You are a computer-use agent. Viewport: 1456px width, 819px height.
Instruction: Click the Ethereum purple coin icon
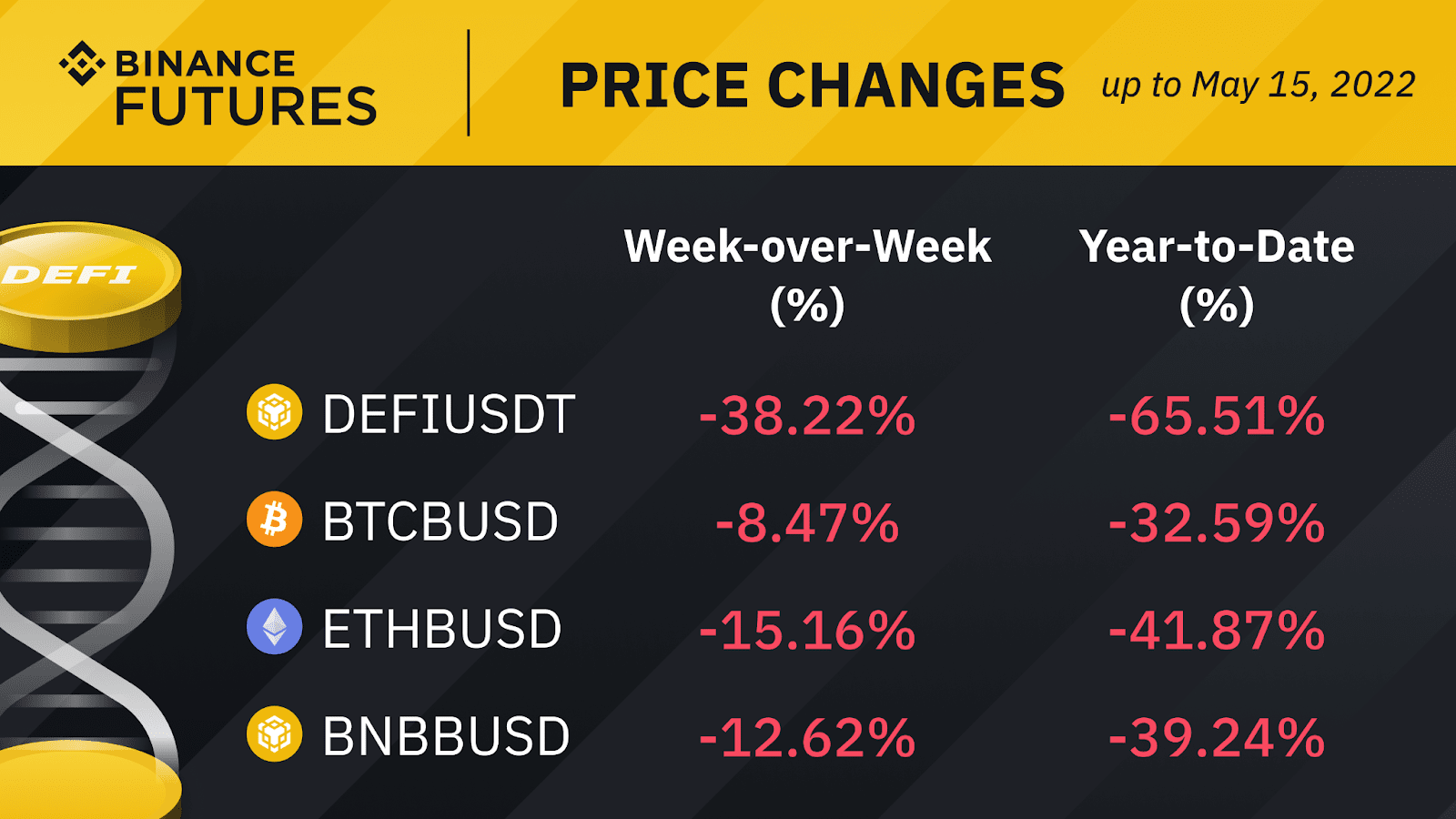click(274, 627)
